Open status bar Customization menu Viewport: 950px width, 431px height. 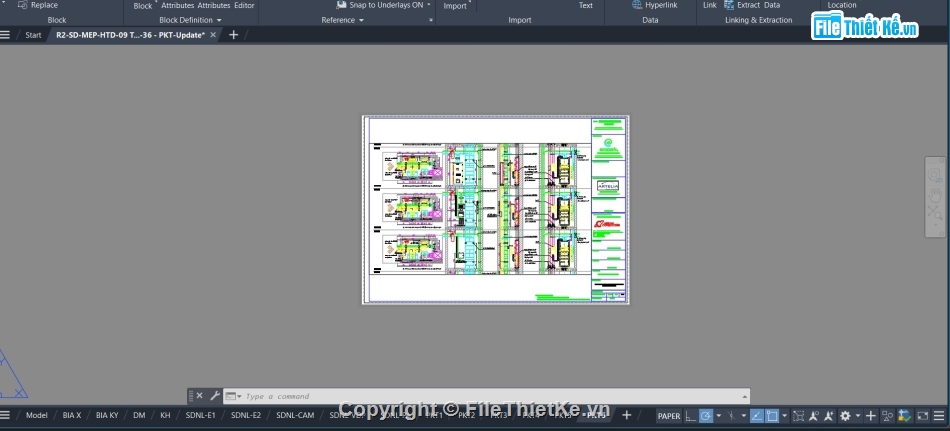pyautogui.click(x=939, y=416)
